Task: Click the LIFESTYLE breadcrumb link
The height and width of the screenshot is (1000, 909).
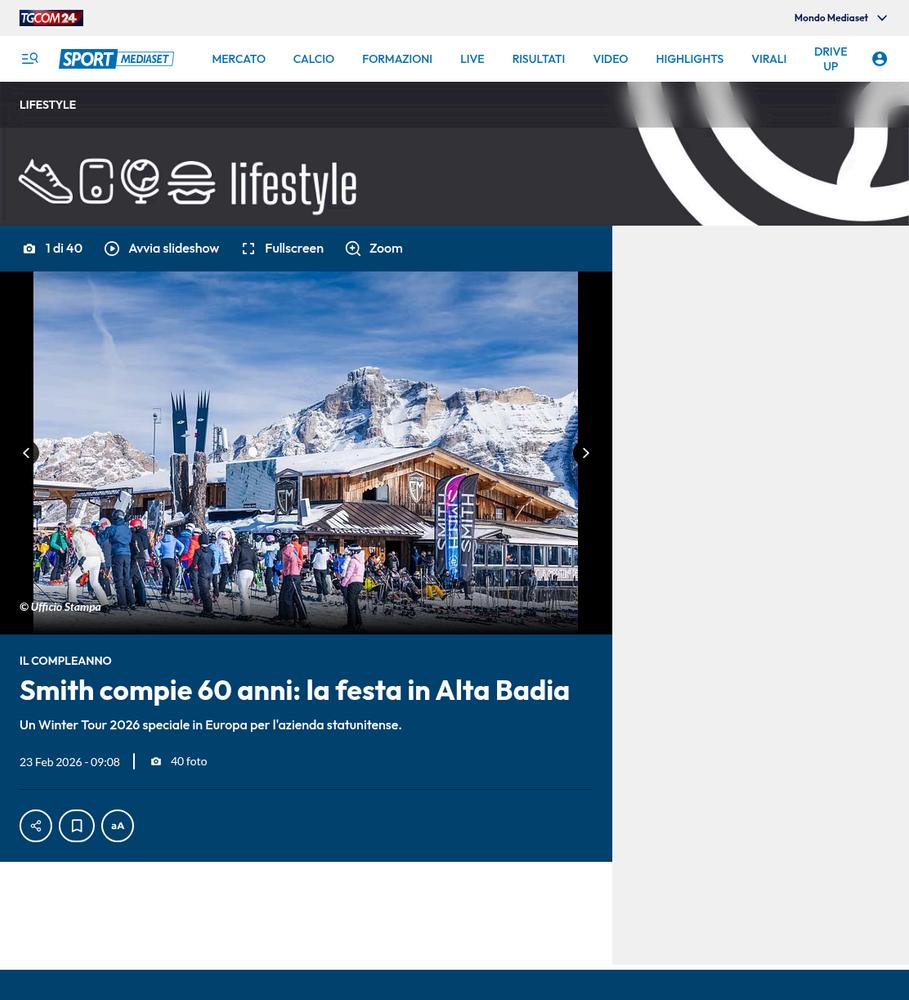Action: coord(47,105)
